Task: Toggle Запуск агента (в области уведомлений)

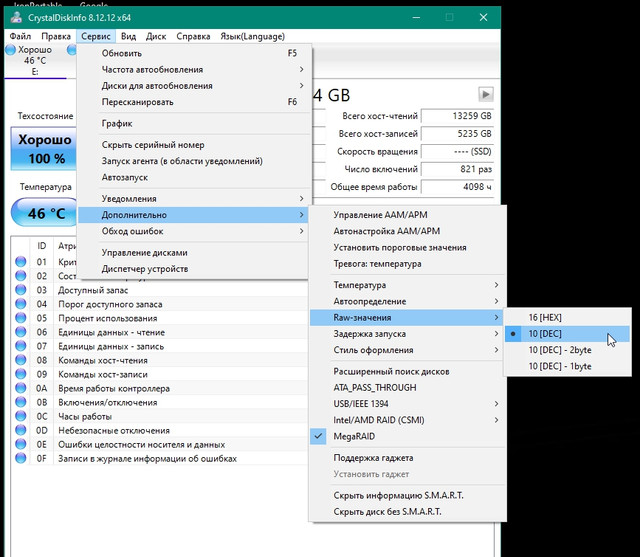Action: coord(193,161)
